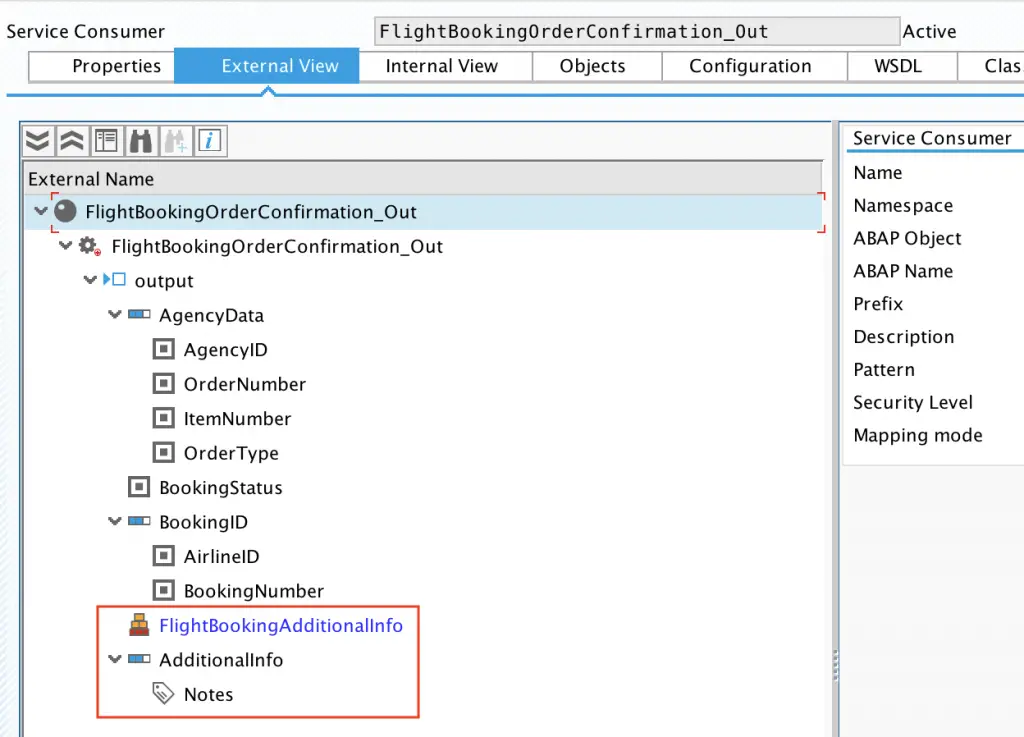The image size is (1024, 737).
Task: Click the Security Level label
Action: 913,402
